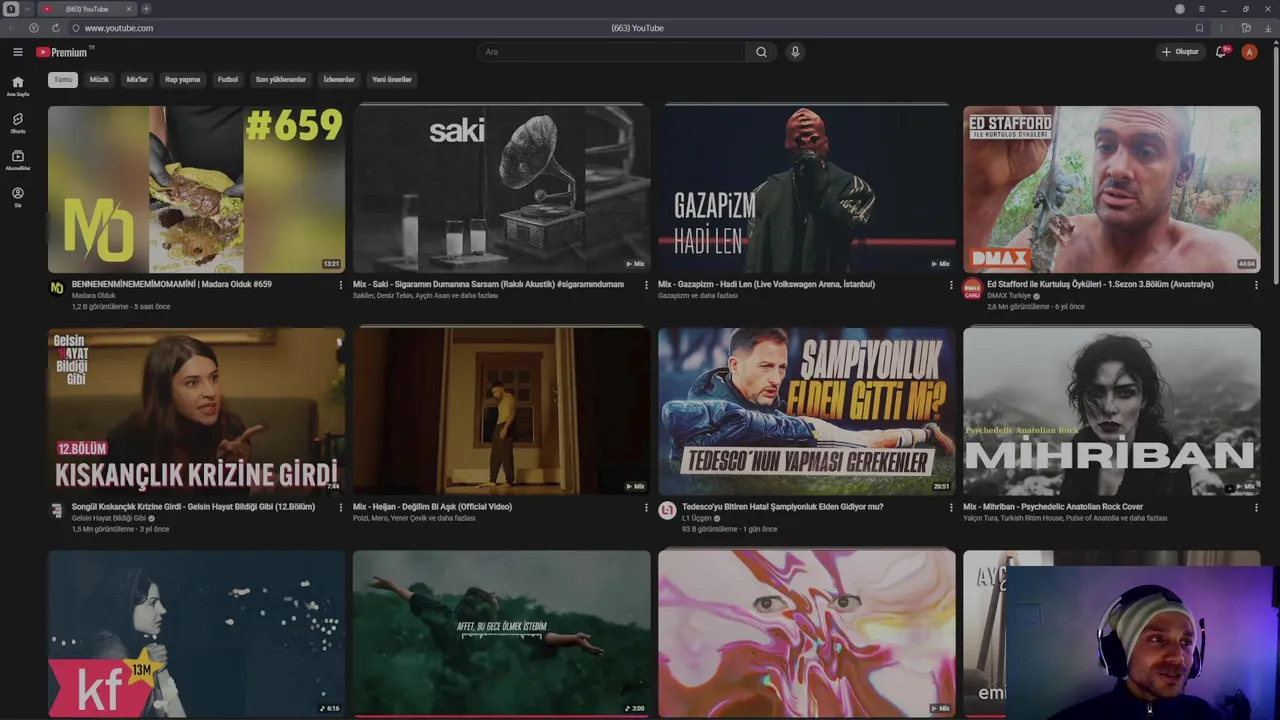Select the Rap yapma filter chip
Image resolution: width=1280 pixels, height=720 pixels.
click(x=183, y=79)
